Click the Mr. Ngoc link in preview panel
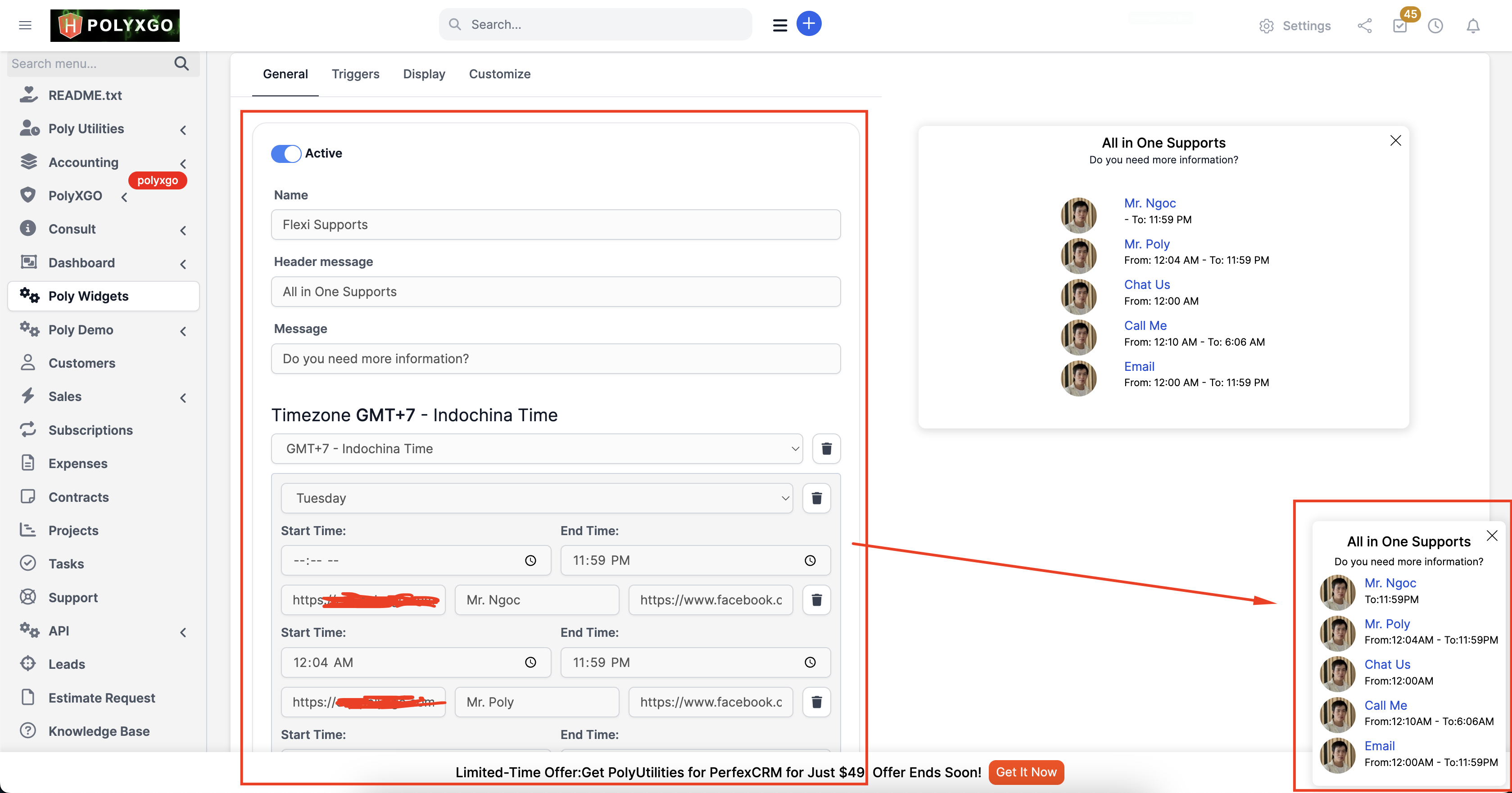The width and height of the screenshot is (1512, 793). pos(1149,203)
